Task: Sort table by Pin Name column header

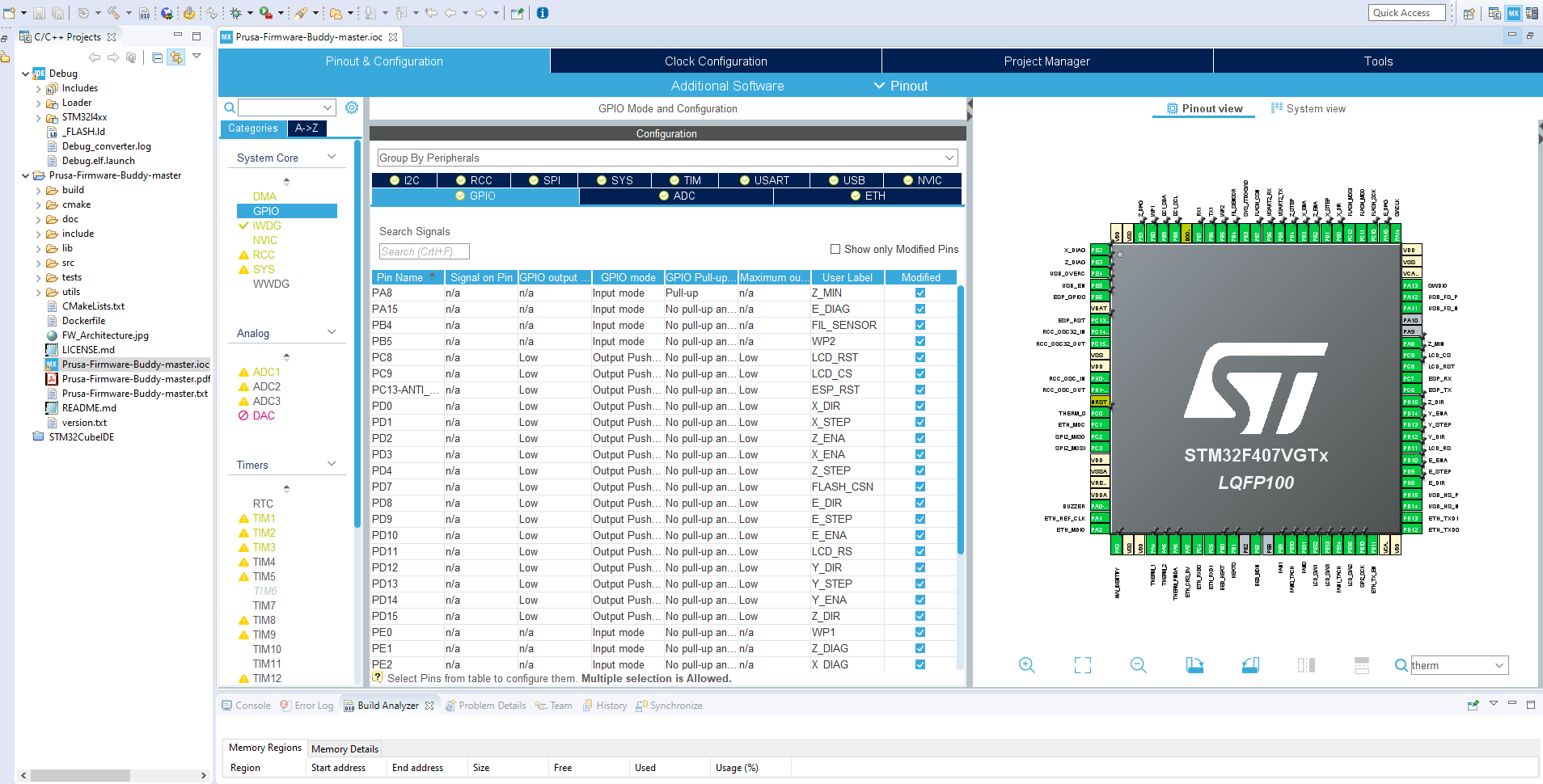Action: click(x=407, y=277)
